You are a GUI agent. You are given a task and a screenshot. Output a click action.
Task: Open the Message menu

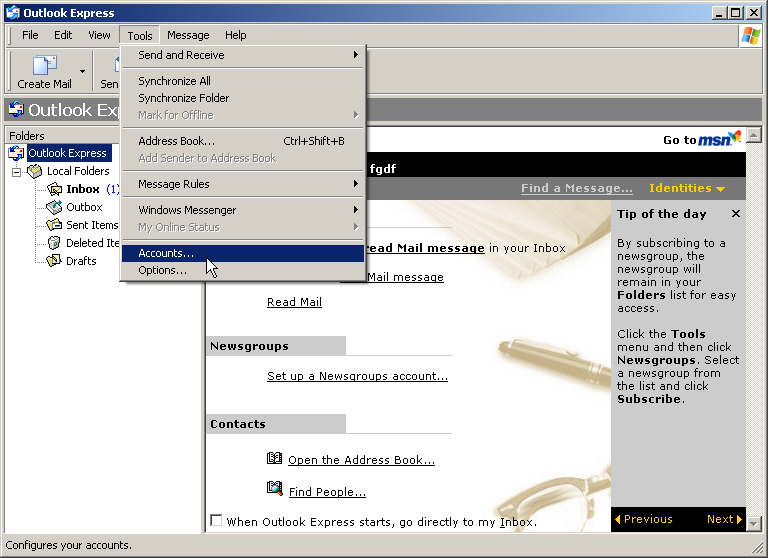coord(188,35)
